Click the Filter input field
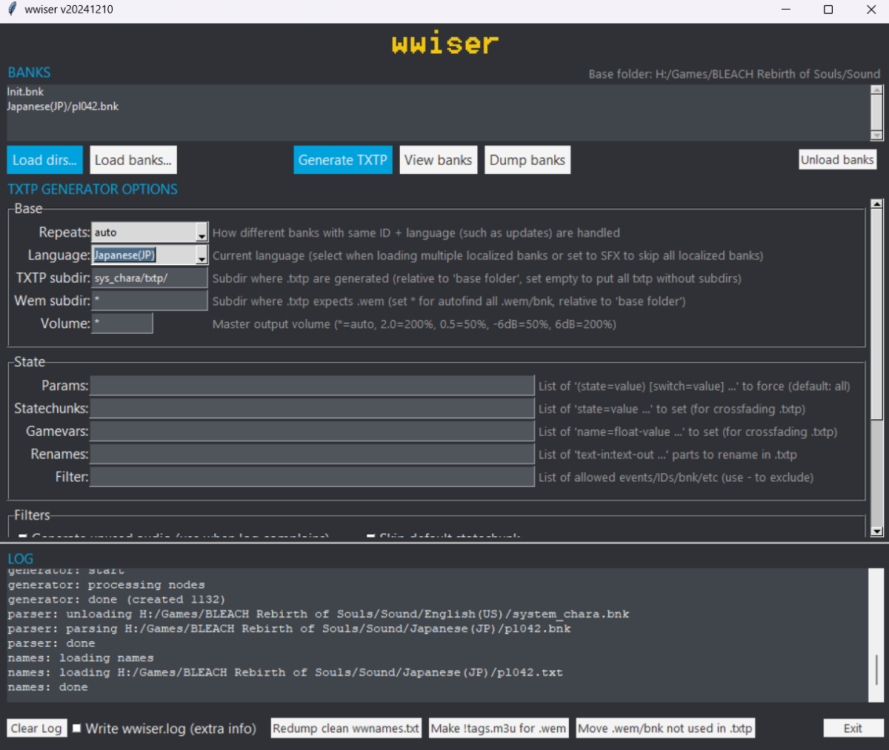This screenshot has width=889, height=750. [312, 477]
